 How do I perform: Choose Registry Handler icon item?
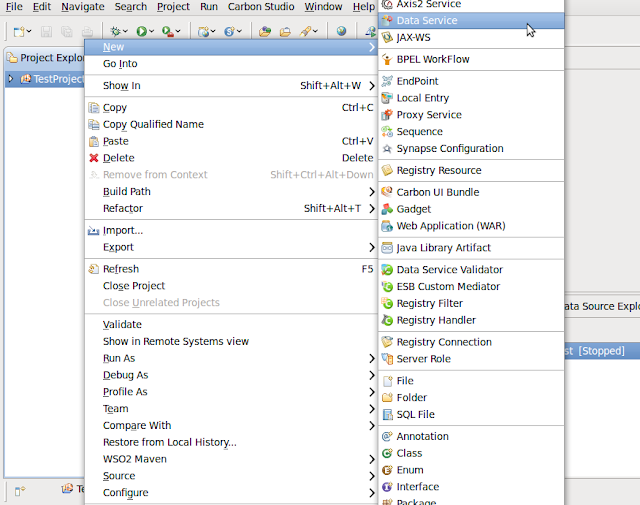(471, 320)
